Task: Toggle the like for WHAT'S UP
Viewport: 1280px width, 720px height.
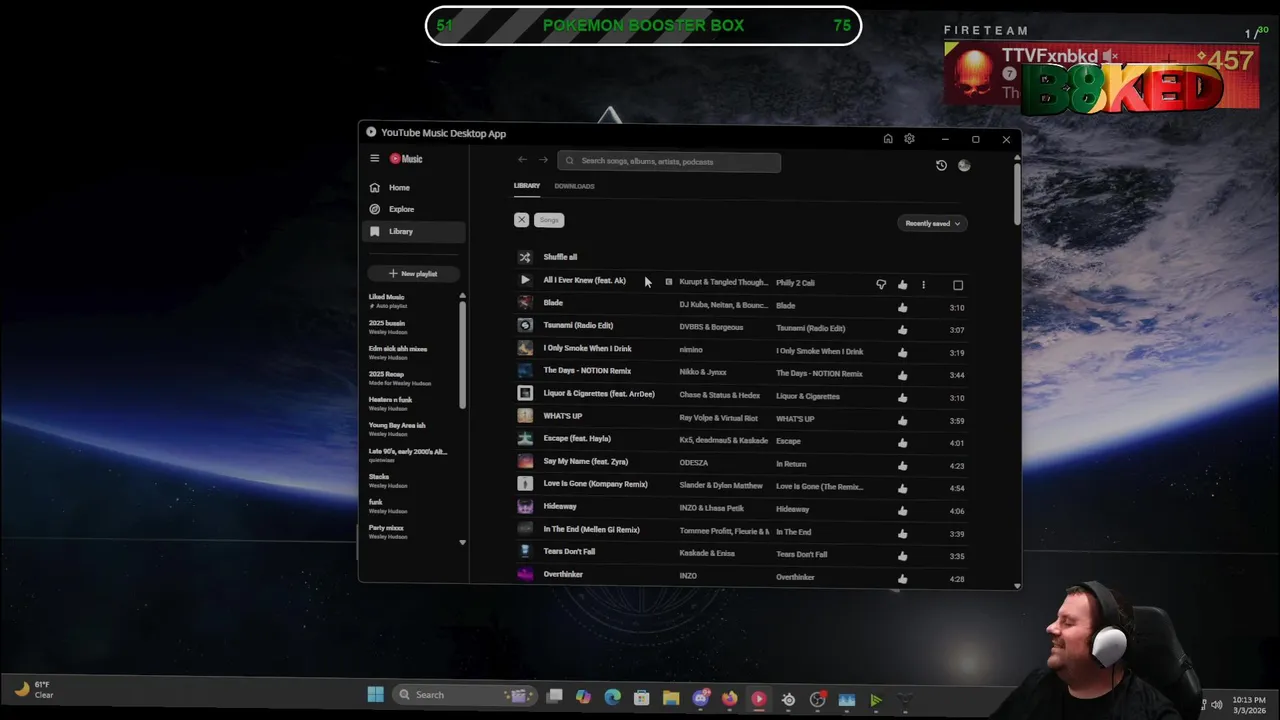Action: point(903,421)
